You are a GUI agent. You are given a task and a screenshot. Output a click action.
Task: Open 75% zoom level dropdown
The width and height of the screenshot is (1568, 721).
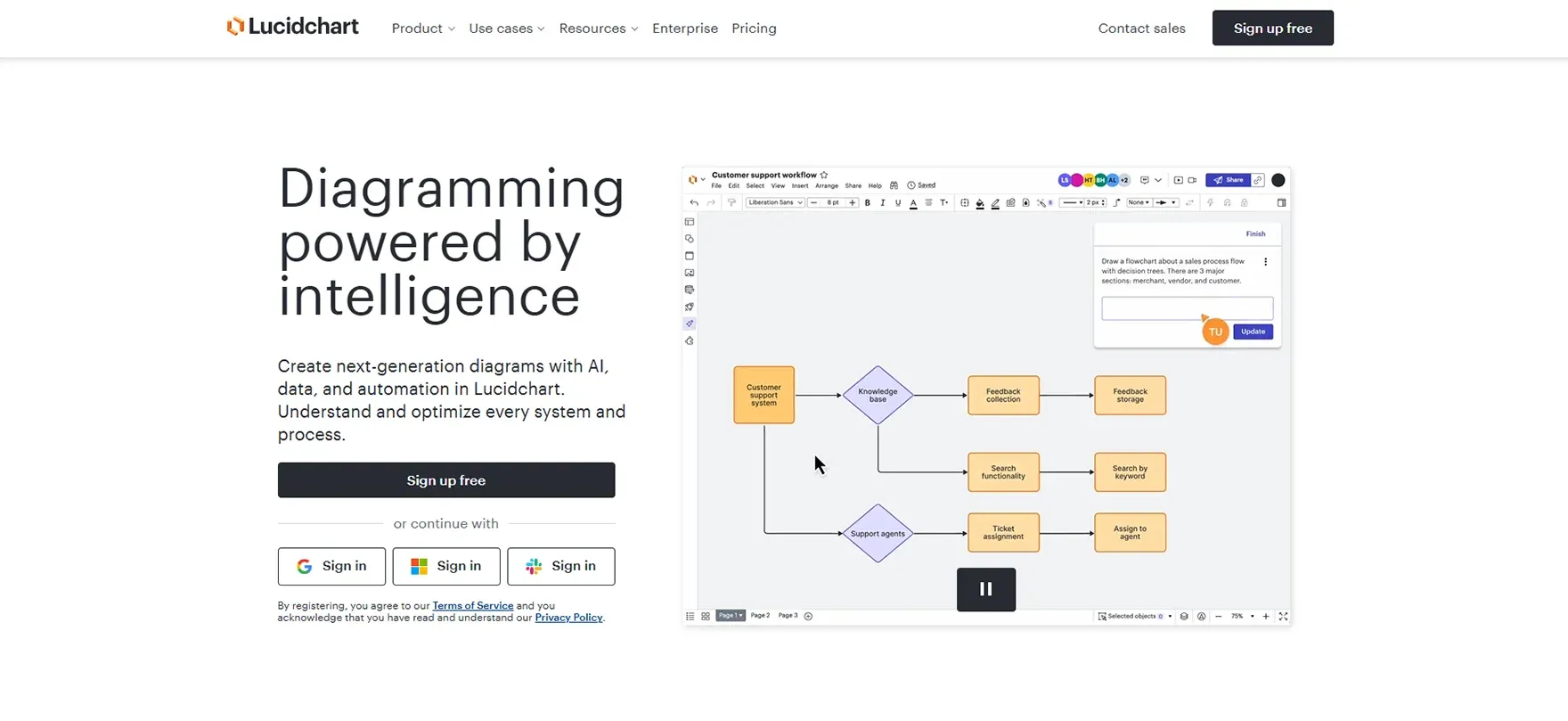click(x=1243, y=616)
